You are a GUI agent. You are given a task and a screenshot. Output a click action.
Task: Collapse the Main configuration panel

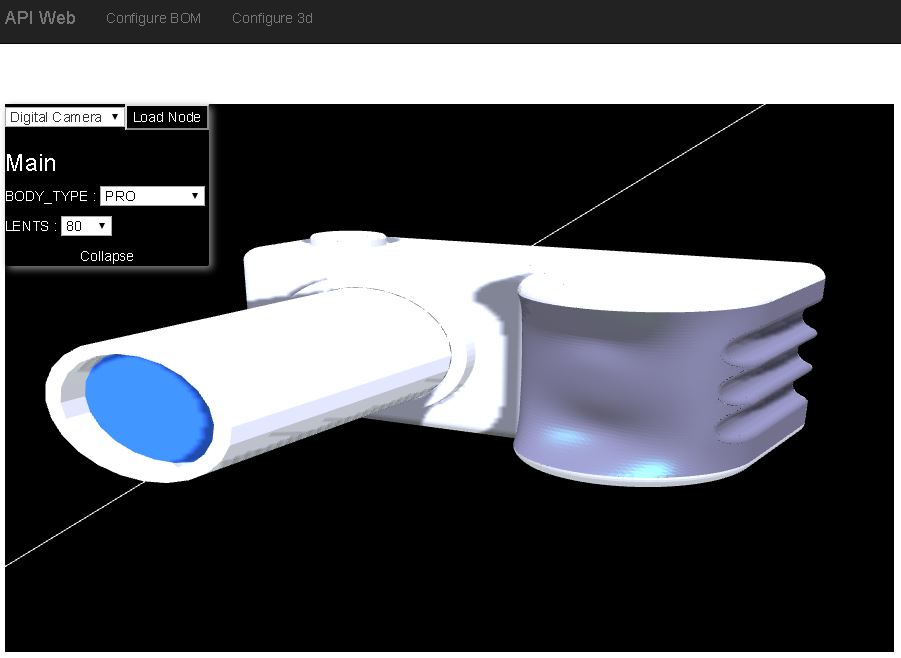click(107, 256)
